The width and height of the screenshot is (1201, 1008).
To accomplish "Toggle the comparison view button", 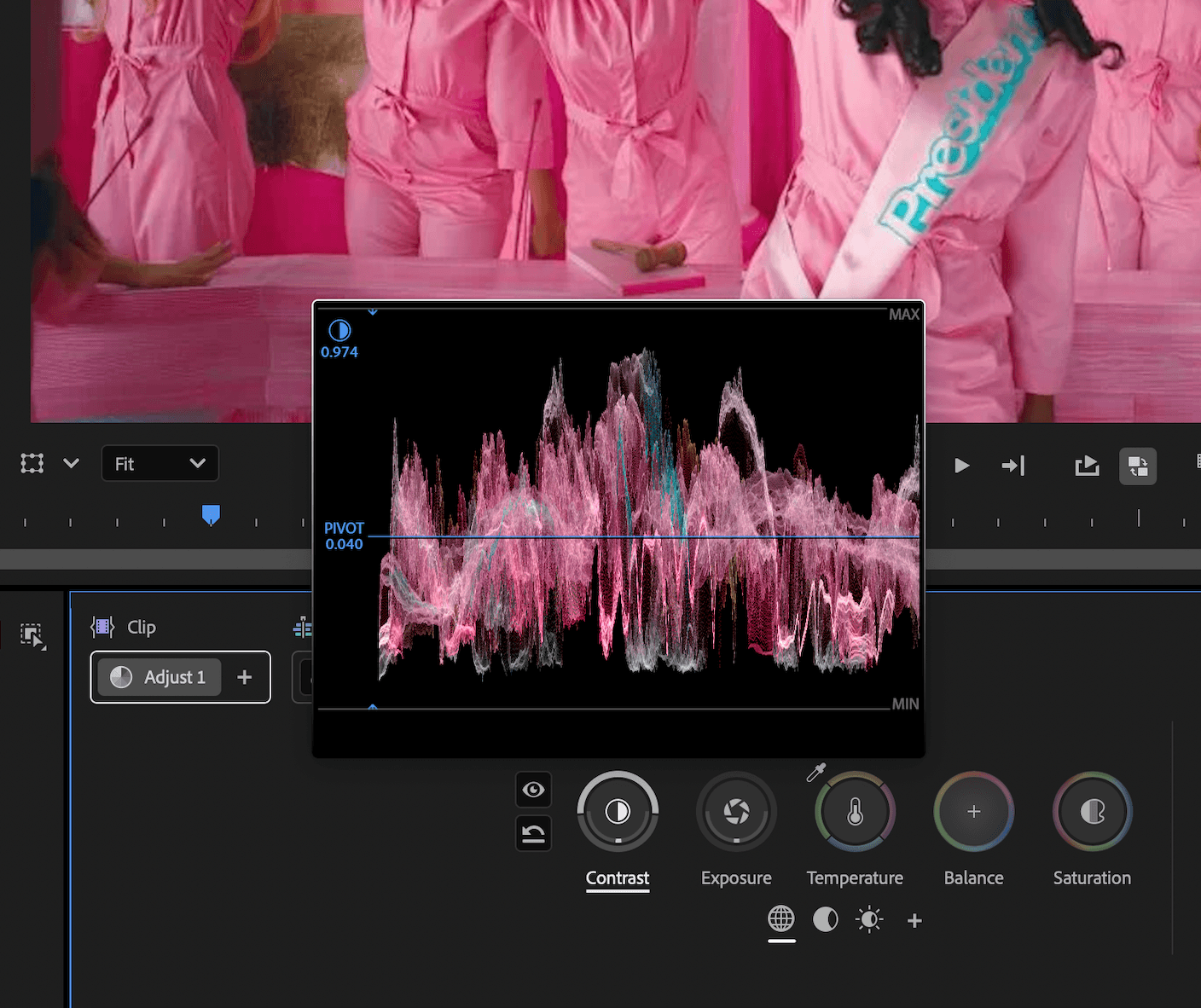I will [x=1138, y=466].
